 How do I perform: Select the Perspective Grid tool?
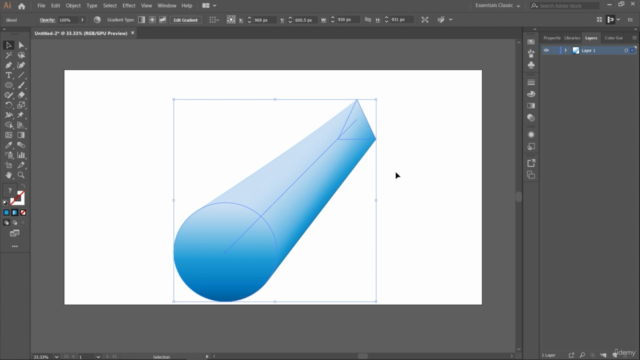click(x=21, y=125)
